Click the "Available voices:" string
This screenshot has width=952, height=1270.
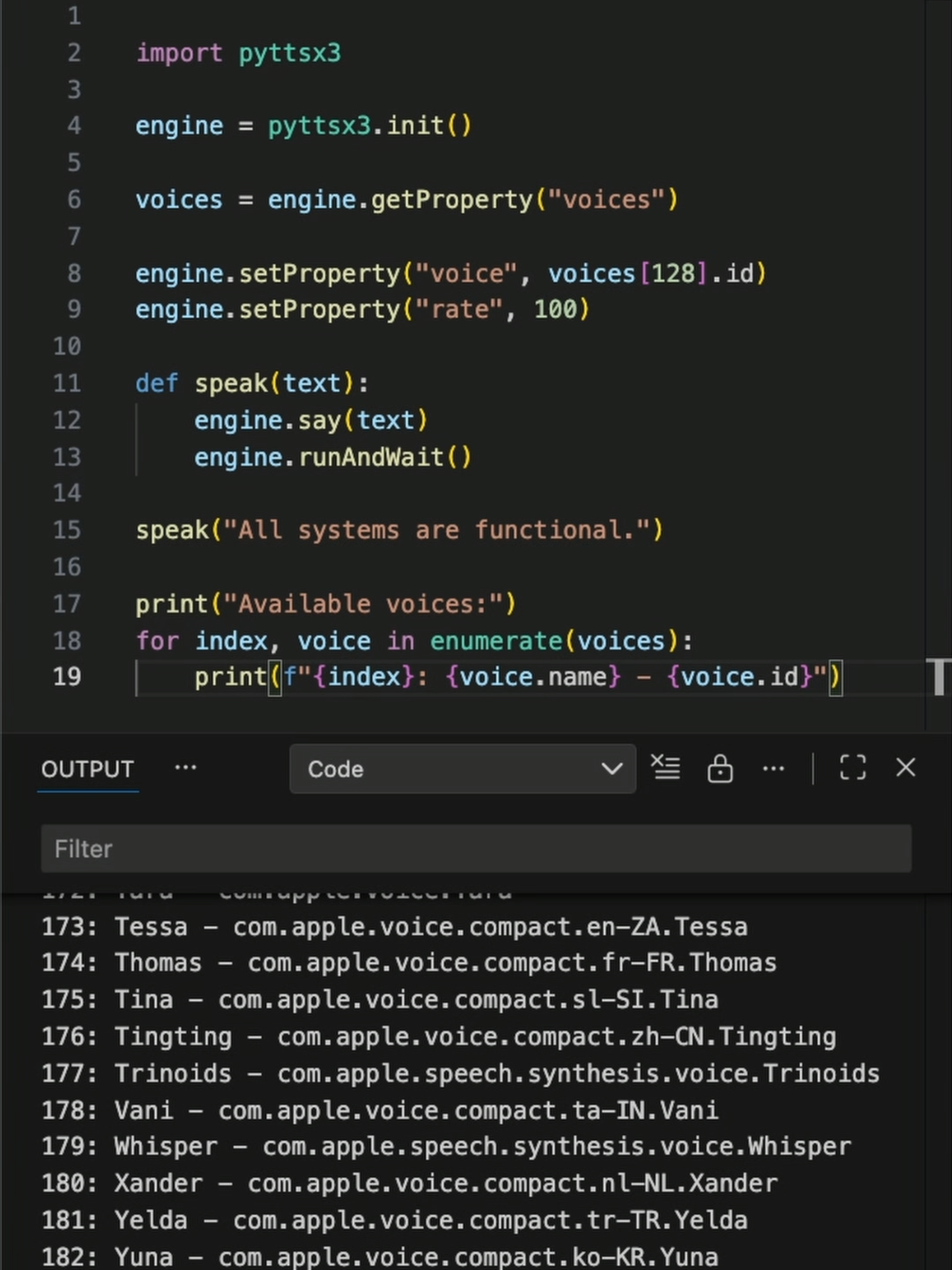tap(364, 603)
